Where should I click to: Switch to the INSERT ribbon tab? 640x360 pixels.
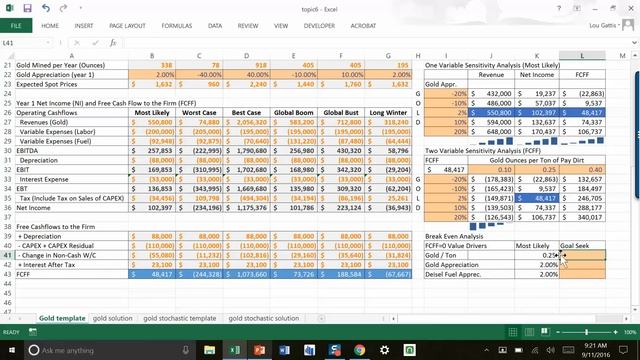pyautogui.click(x=84, y=25)
